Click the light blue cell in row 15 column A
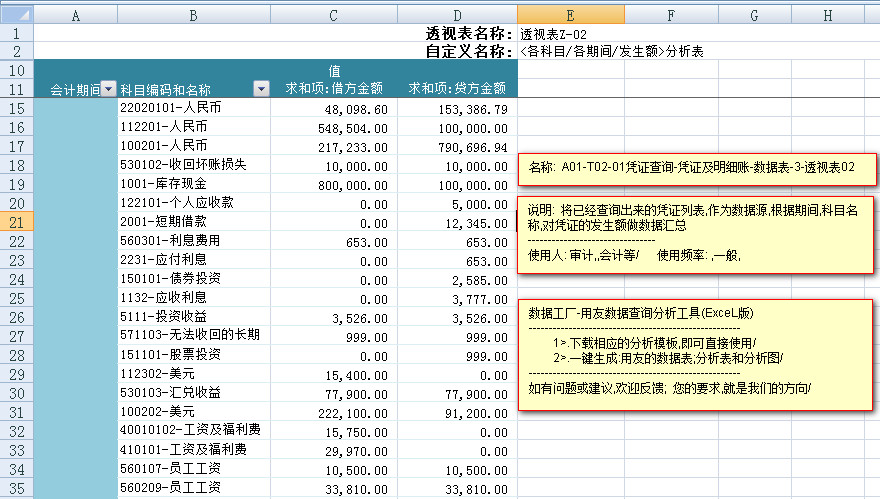Viewport: 880px width, 499px height. (x=75, y=108)
